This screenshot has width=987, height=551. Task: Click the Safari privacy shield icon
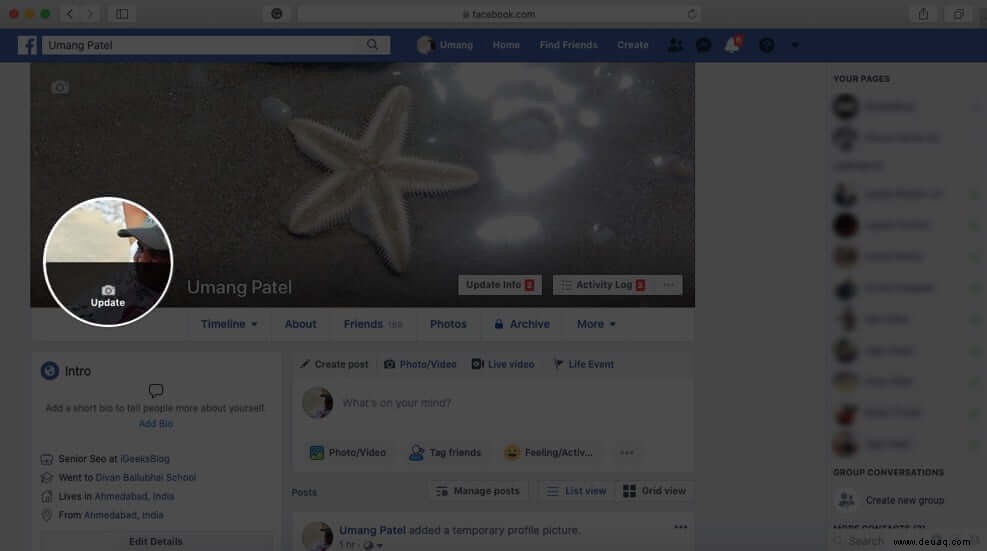coord(276,13)
